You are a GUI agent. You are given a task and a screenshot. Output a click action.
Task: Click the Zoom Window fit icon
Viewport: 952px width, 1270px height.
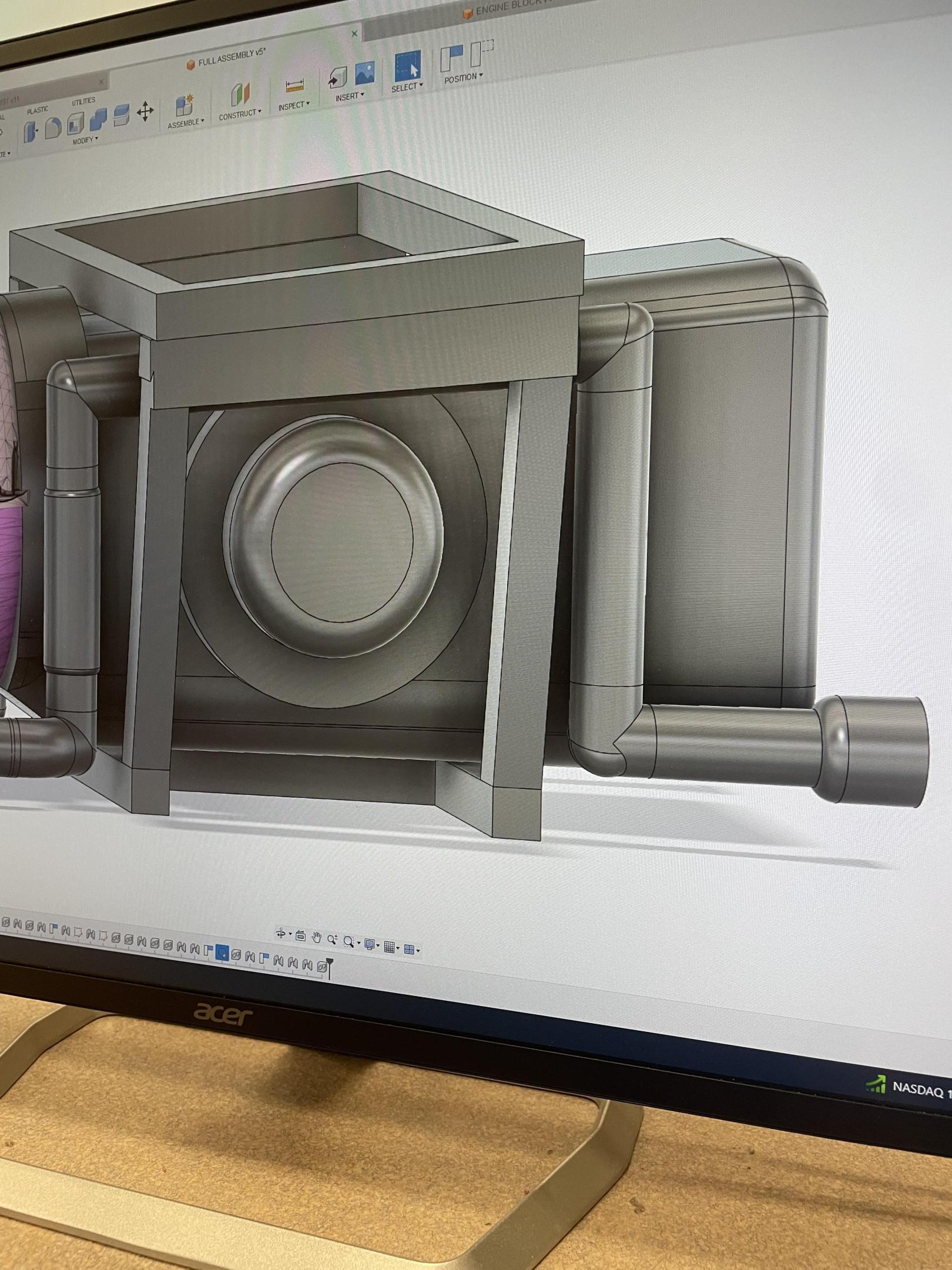pos(348,942)
